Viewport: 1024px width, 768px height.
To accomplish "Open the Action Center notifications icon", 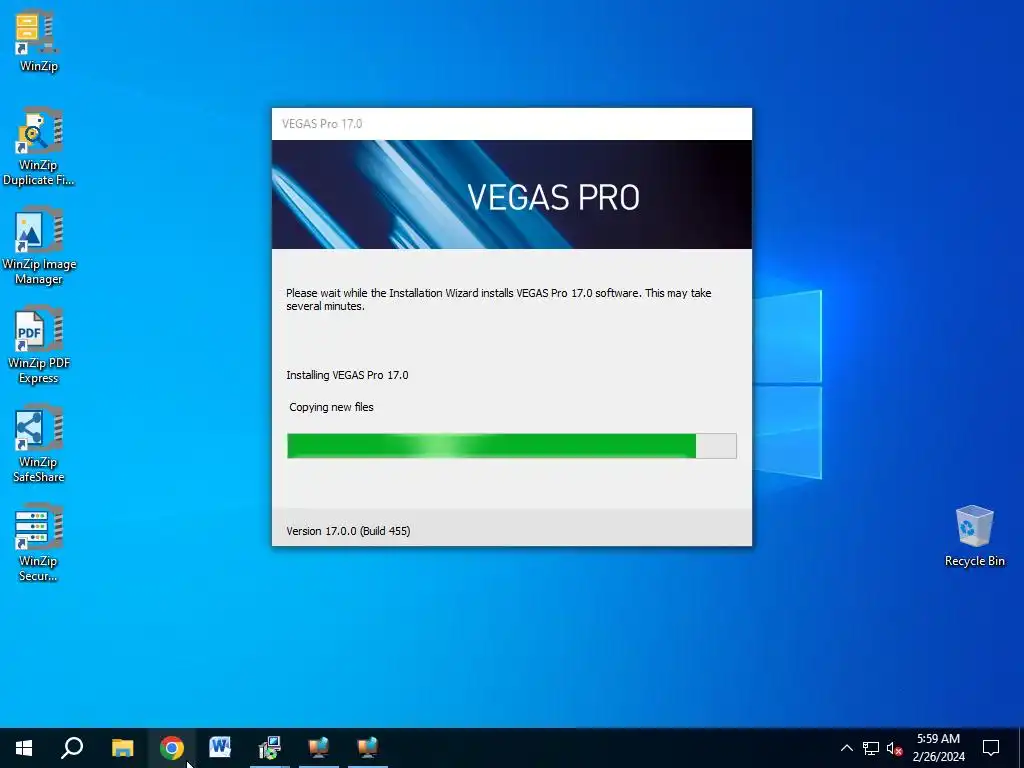I will 991,748.
